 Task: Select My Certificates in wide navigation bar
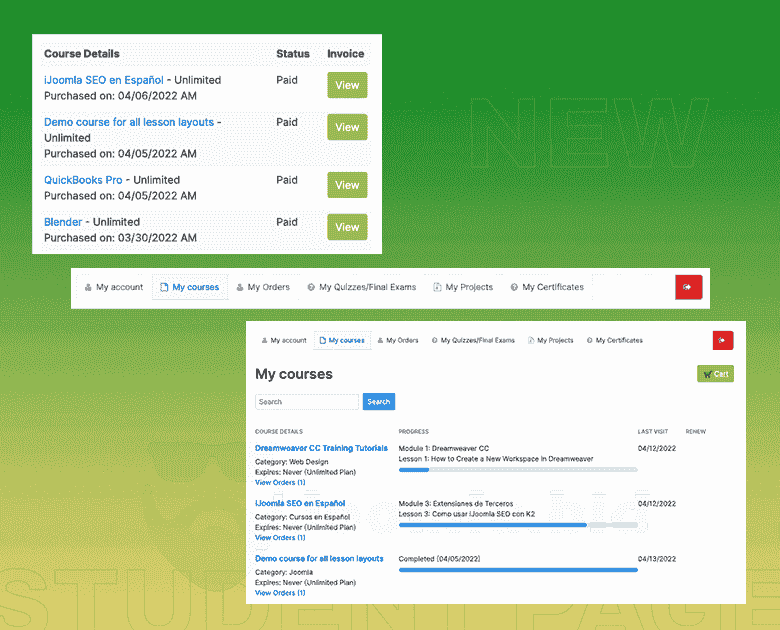[x=547, y=287]
